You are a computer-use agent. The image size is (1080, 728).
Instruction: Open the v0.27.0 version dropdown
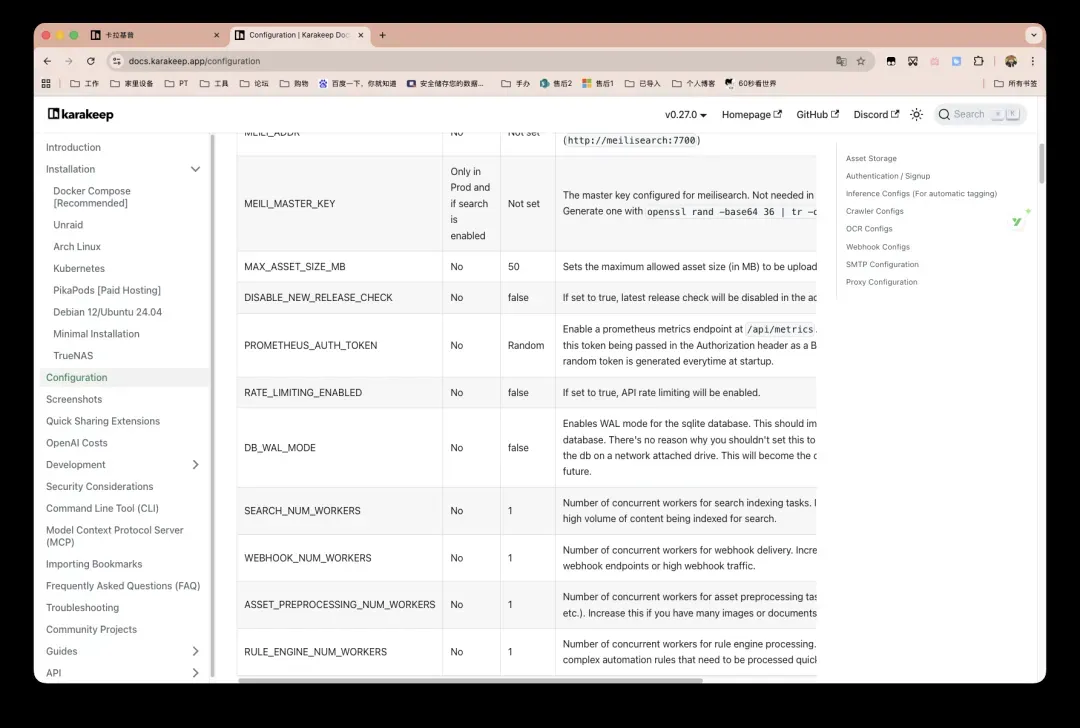pos(686,115)
